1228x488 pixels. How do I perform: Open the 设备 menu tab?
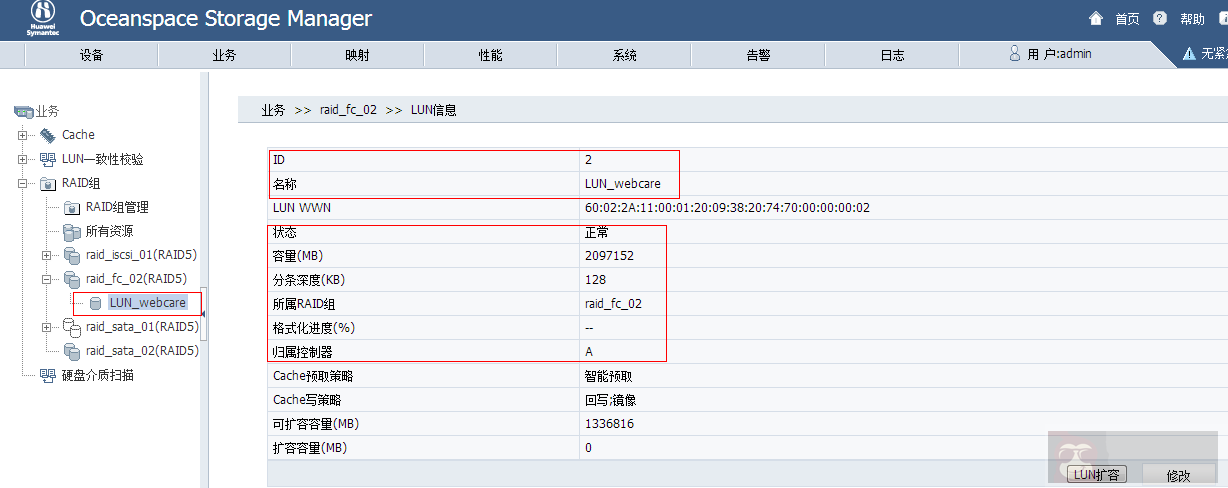click(x=91, y=55)
